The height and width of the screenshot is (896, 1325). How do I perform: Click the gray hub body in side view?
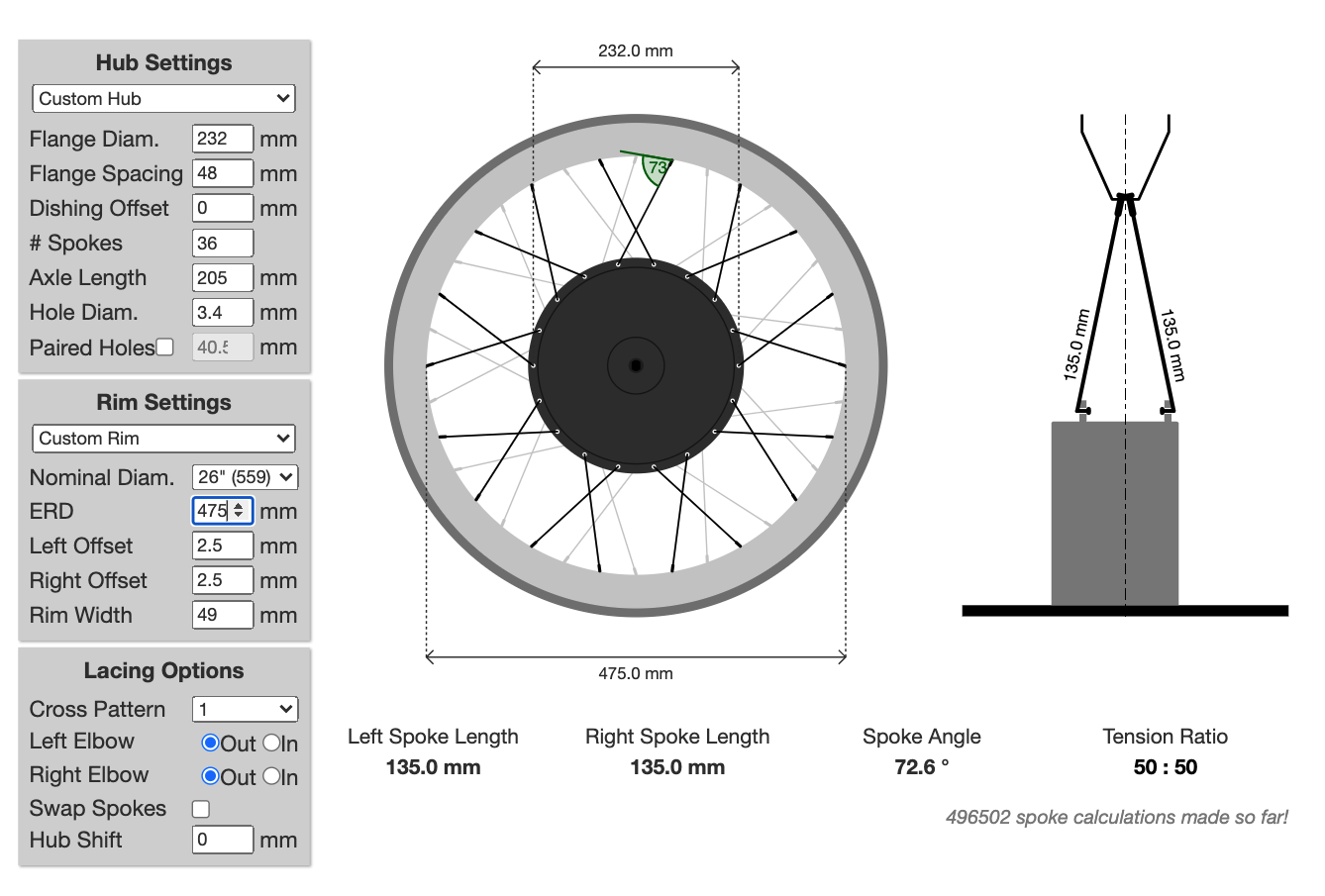(1115, 513)
